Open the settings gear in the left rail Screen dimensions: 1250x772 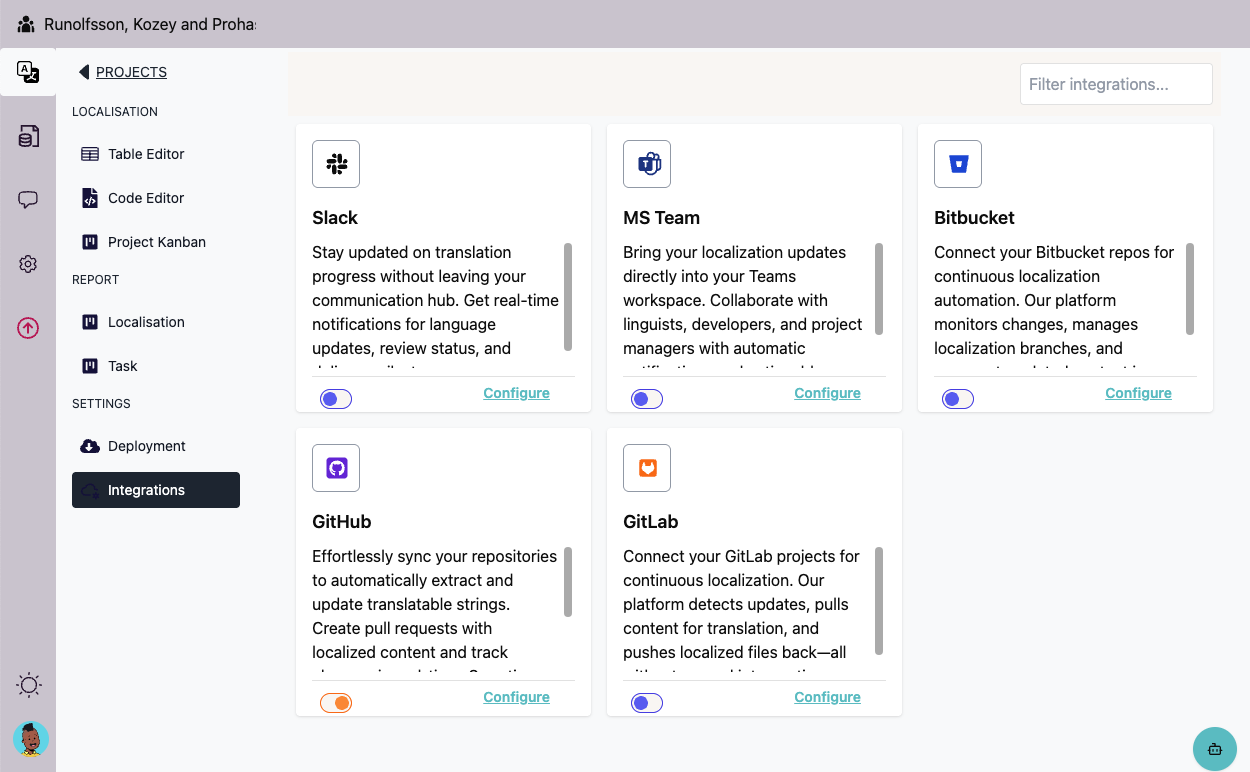pyautogui.click(x=28, y=264)
